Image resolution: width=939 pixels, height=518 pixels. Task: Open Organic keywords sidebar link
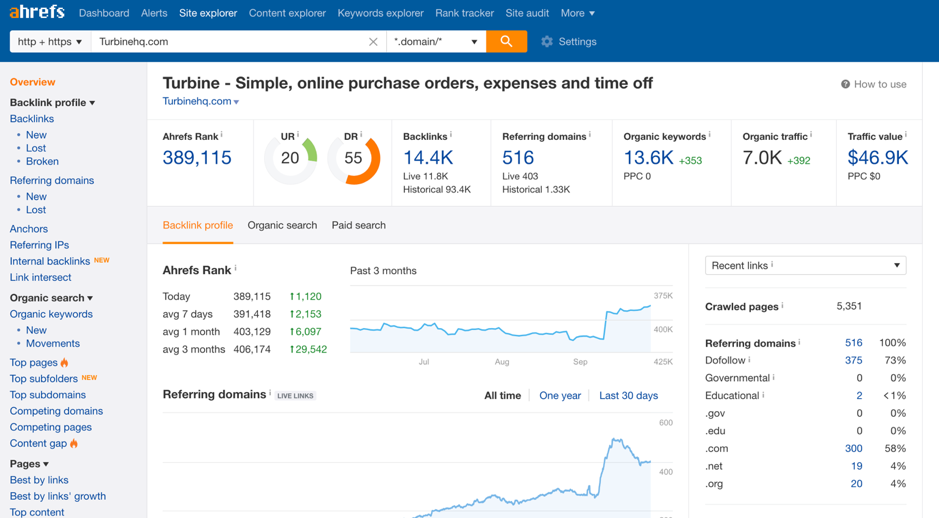coord(51,314)
